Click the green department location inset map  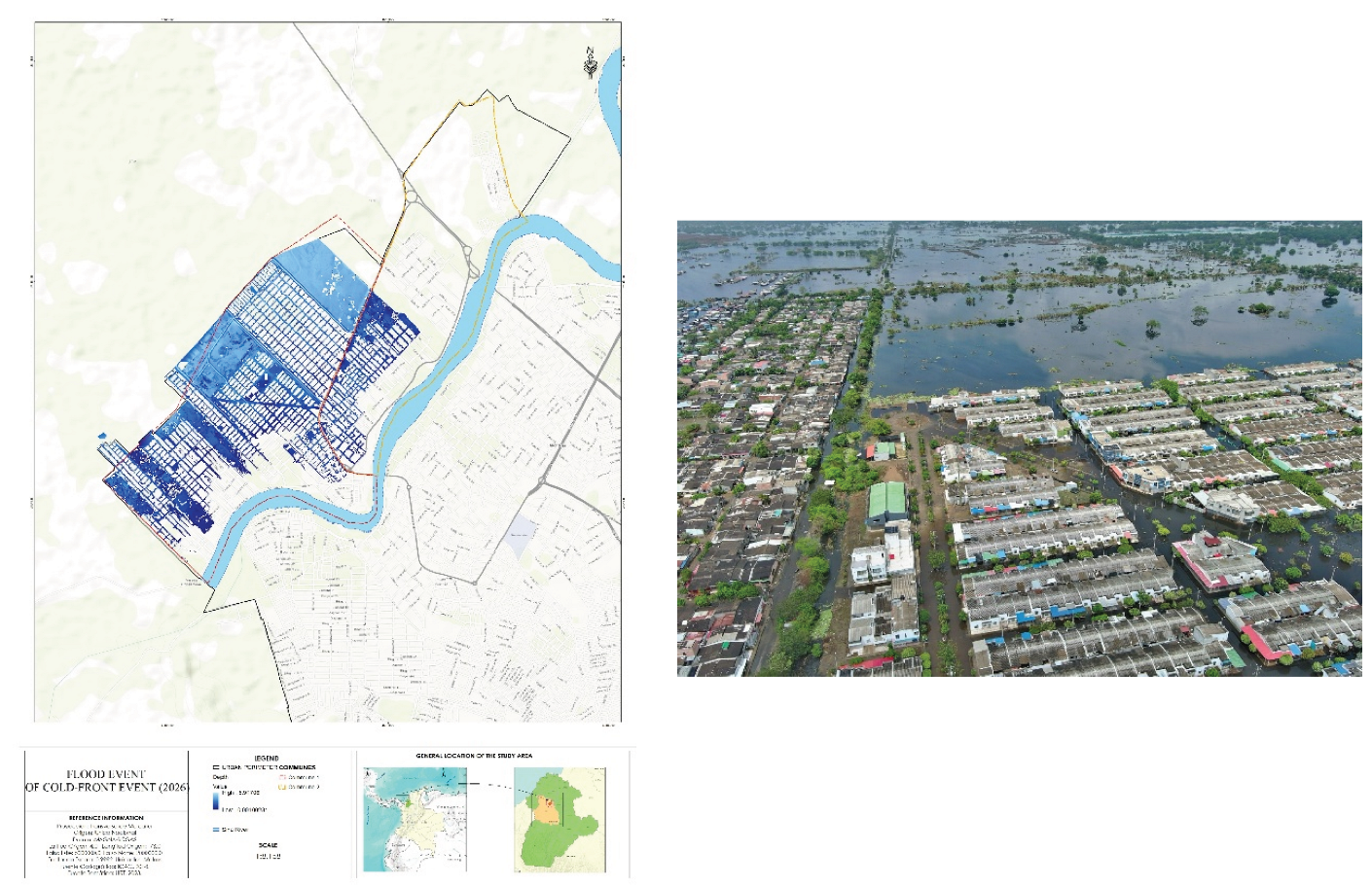click(559, 819)
